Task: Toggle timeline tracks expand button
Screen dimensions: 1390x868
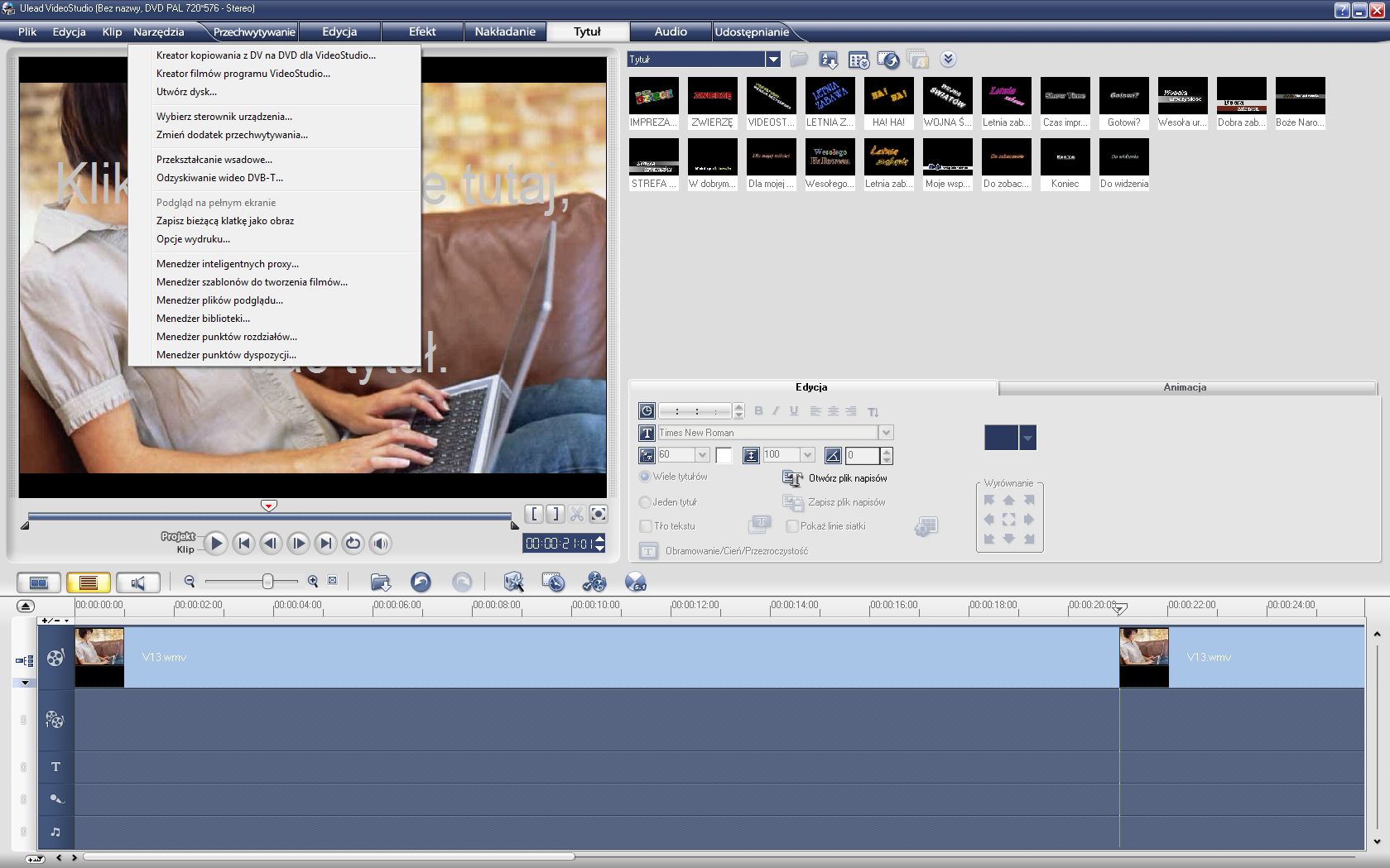Action: pos(25,606)
